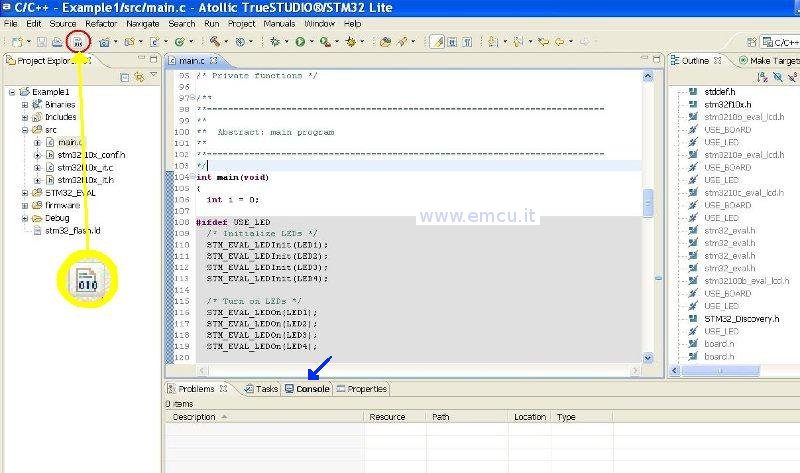800x473 pixels.
Task: Open the Source menu
Action: 63,24
